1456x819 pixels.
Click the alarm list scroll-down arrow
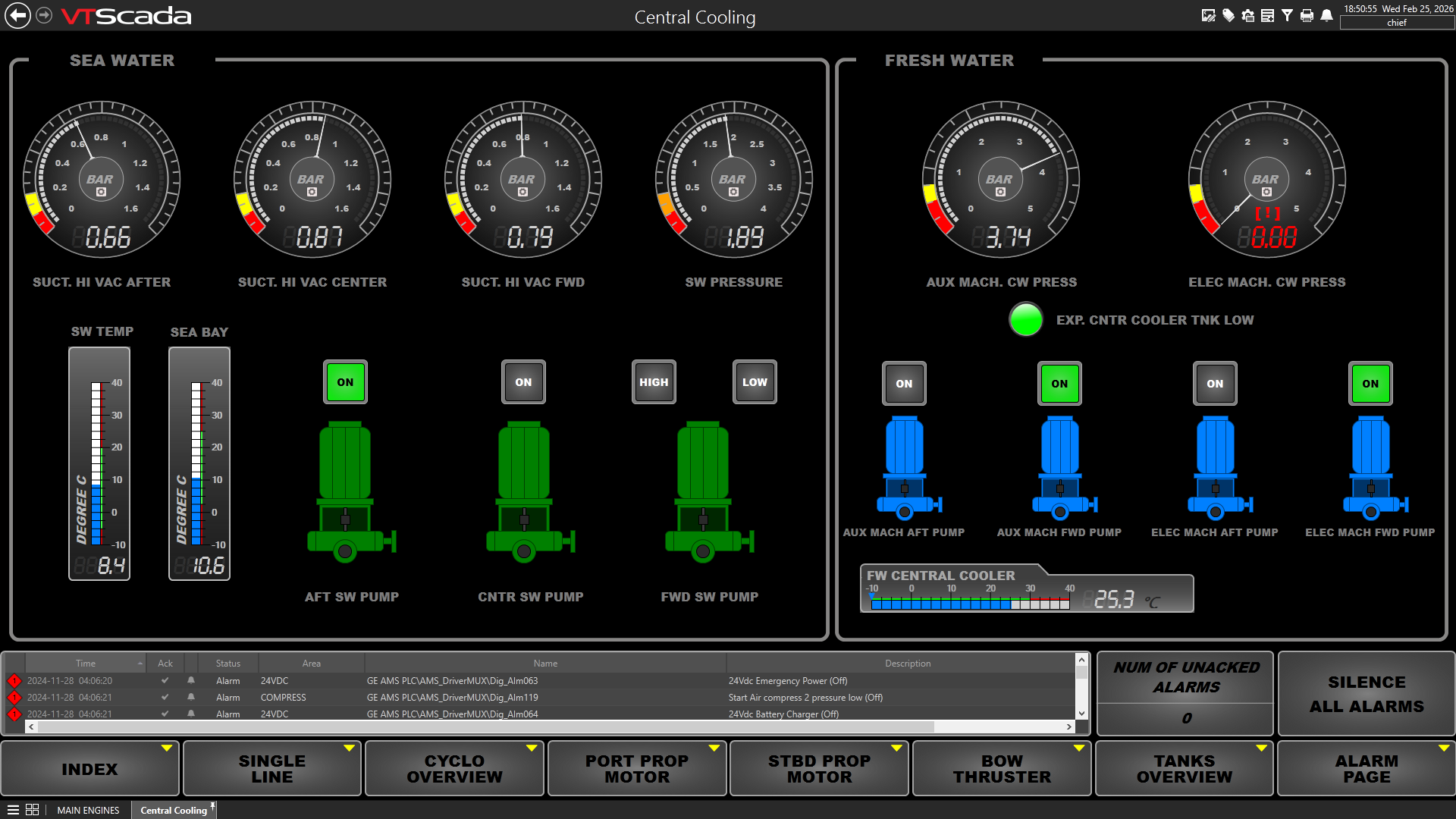[1082, 714]
